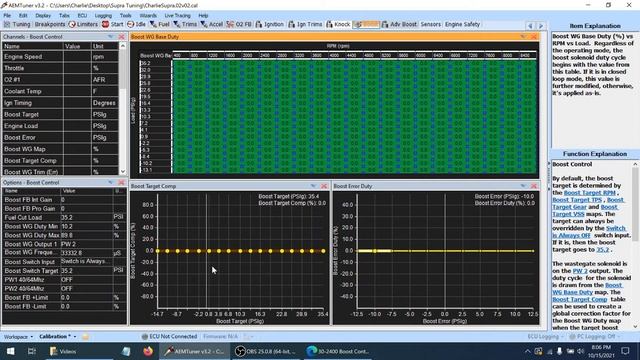This screenshot has width=640, height=360.
Task: Close the Options - Boost Control panel
Action: pyautogui.click(x=121, y=182)
